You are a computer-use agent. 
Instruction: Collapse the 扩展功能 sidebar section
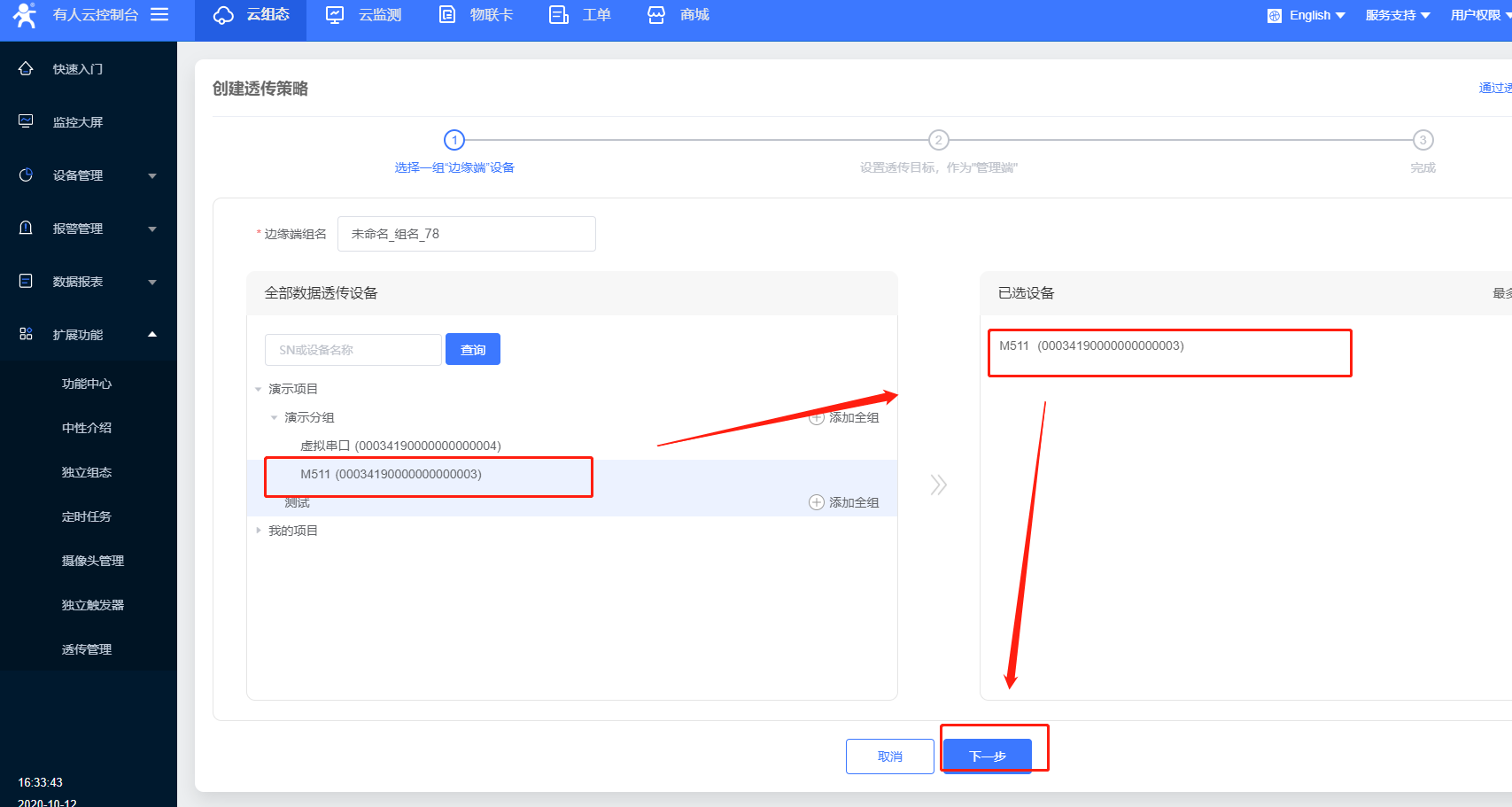coord(152,335)
